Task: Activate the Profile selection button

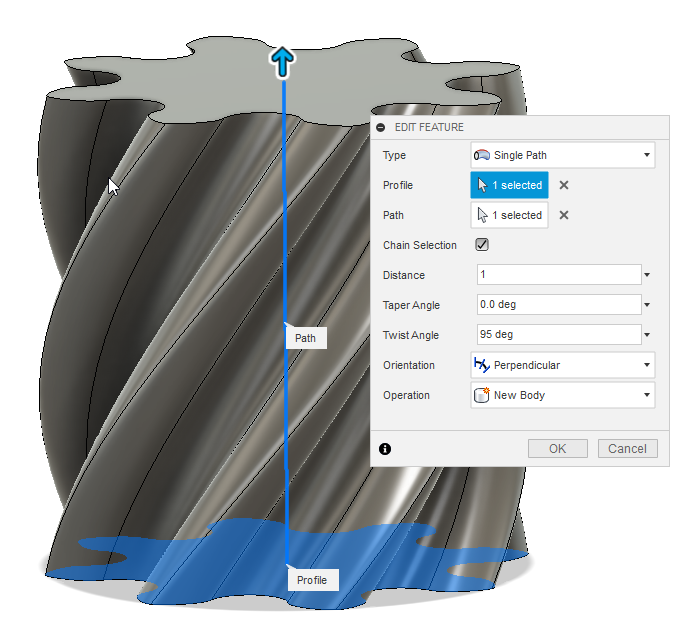Action: click(x=509, y=185)
